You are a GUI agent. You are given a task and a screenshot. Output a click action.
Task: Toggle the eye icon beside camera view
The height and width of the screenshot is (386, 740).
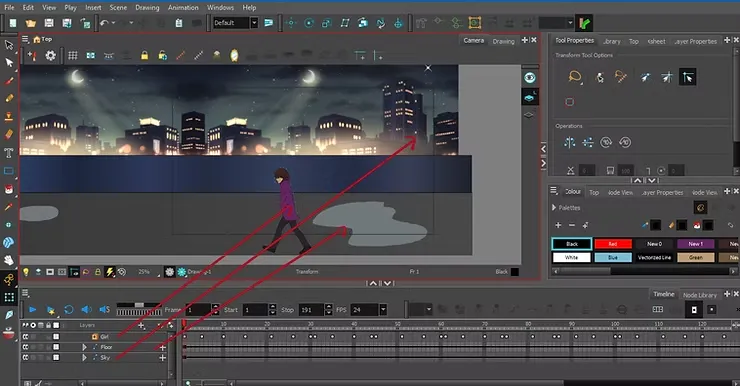coord(530,78)
